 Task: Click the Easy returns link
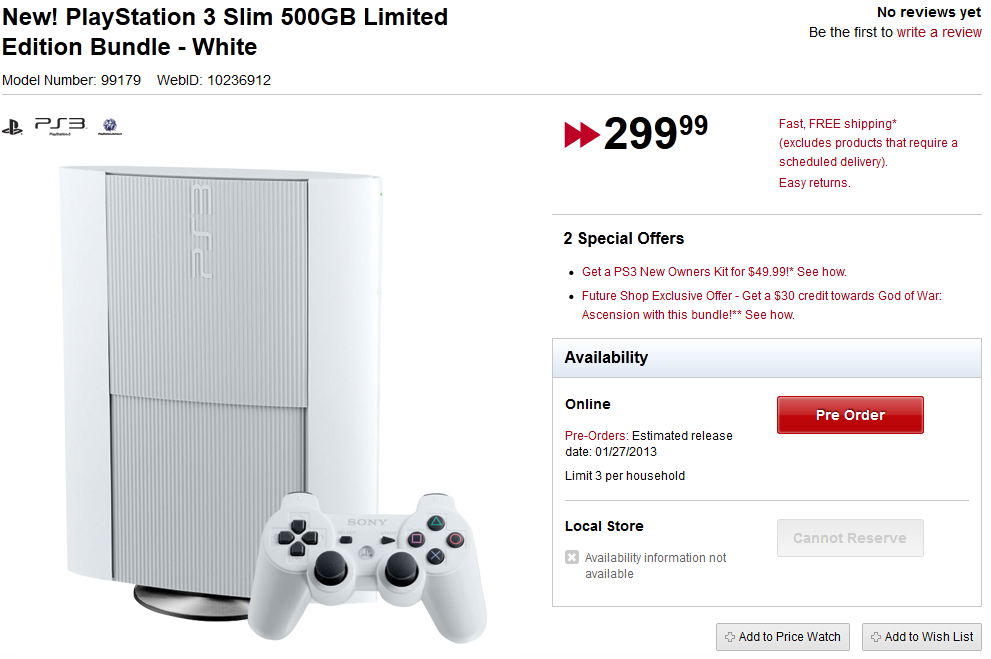click(x=812, y=182)
